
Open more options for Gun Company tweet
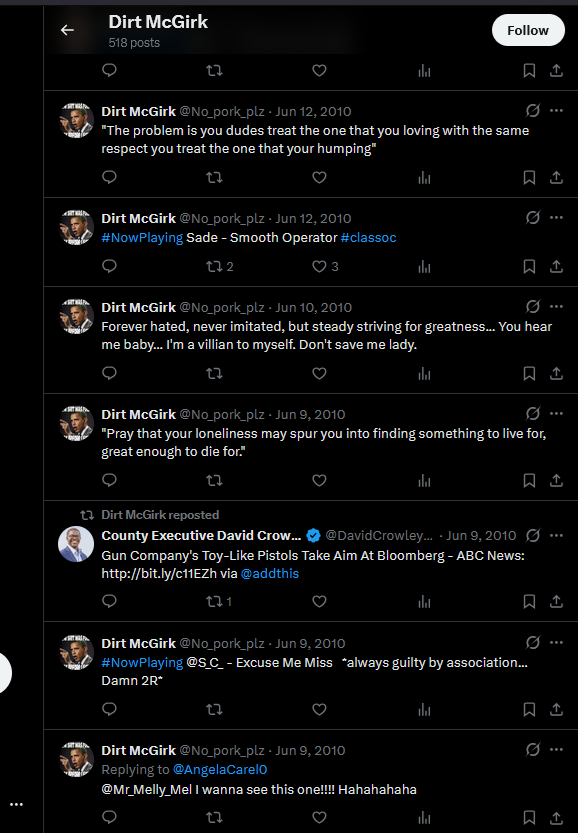coord(556,536)
